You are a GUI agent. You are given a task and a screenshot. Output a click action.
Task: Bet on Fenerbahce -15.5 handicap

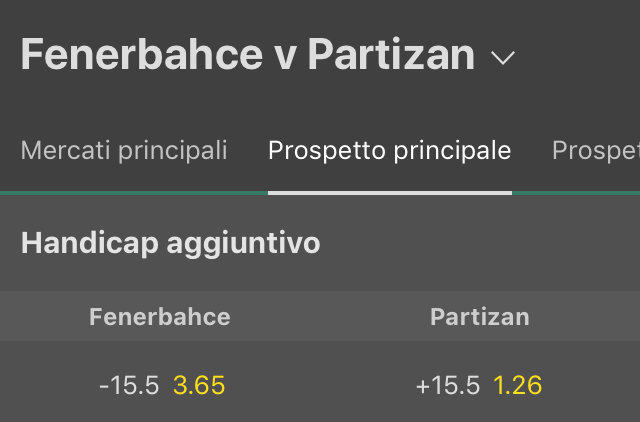(x=160, y=385)
